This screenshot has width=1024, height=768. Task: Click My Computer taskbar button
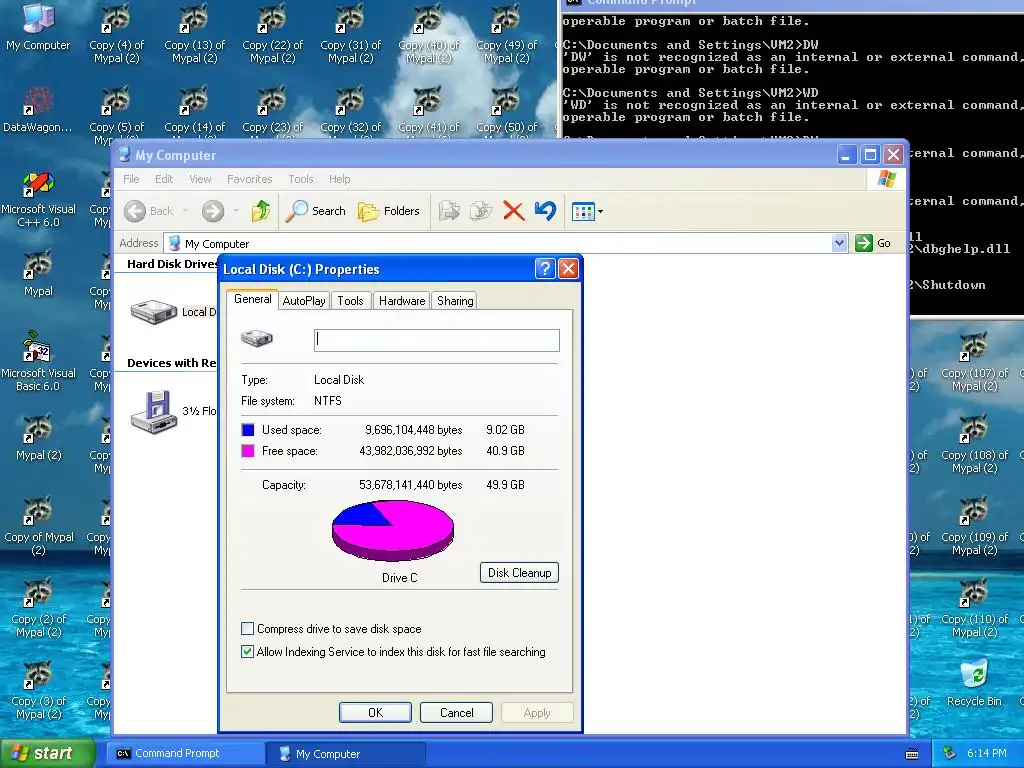click(346, 754)
